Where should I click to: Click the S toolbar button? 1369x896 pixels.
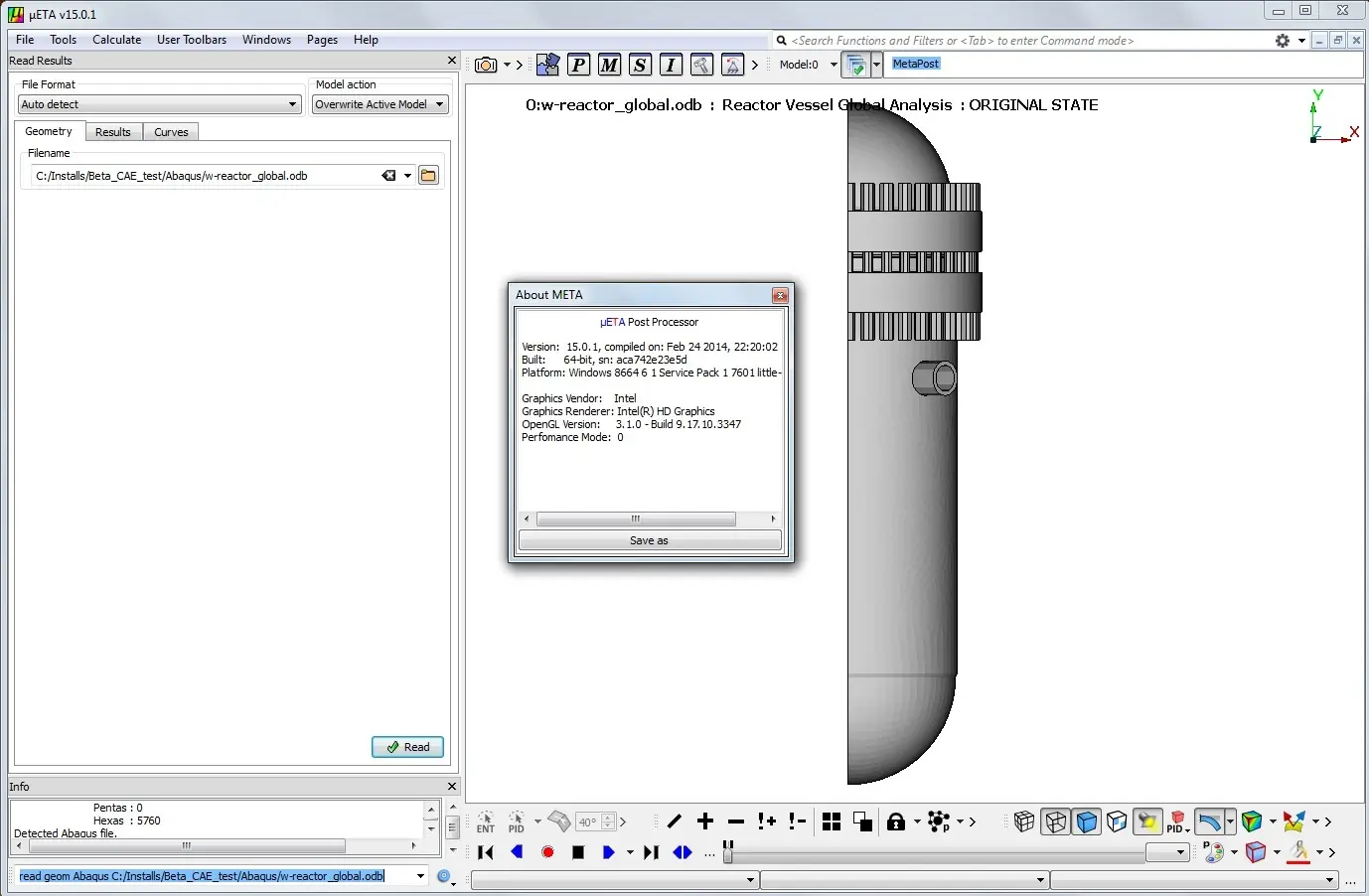point(640,65)
